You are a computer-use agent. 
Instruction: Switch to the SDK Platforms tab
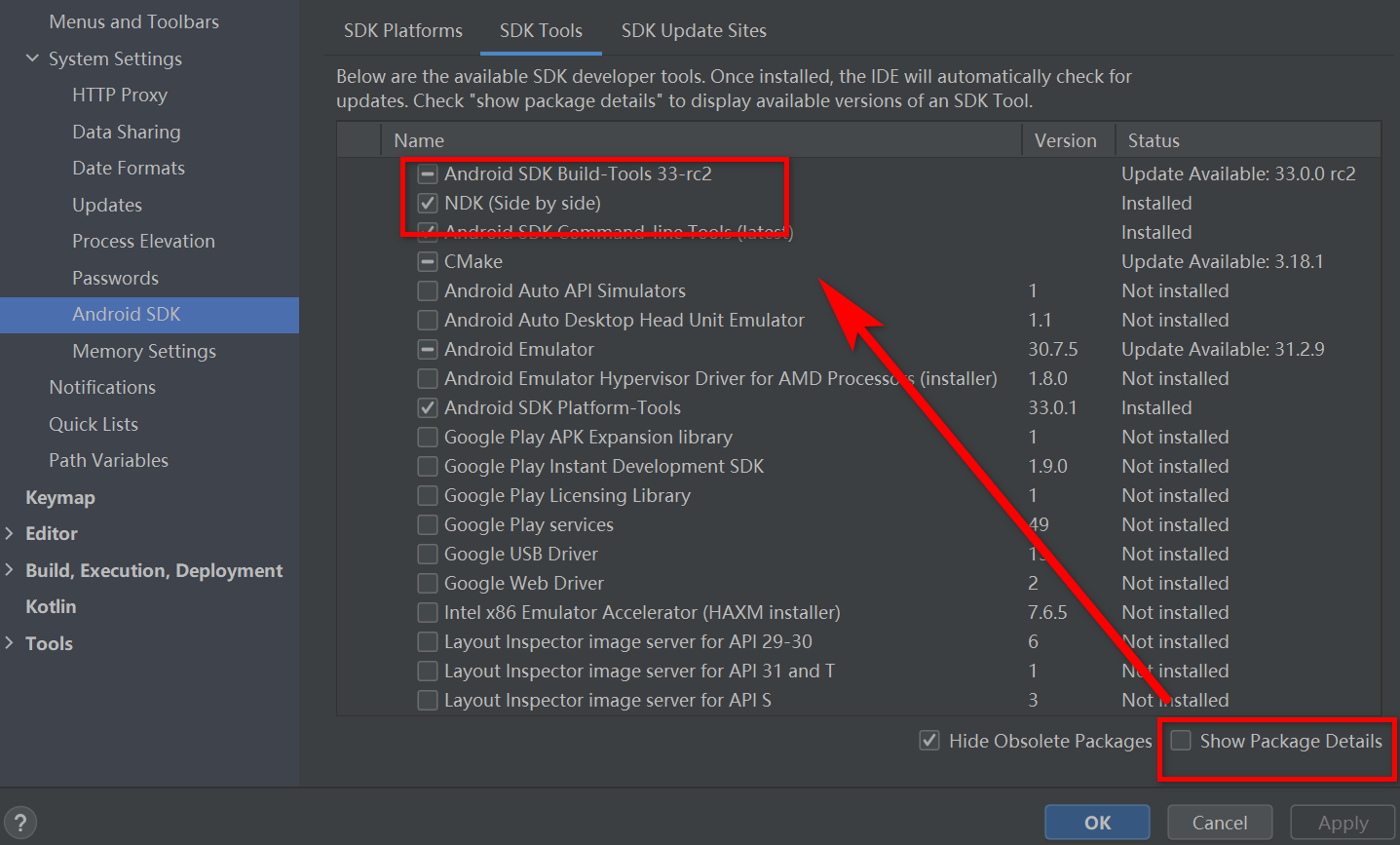403,30
